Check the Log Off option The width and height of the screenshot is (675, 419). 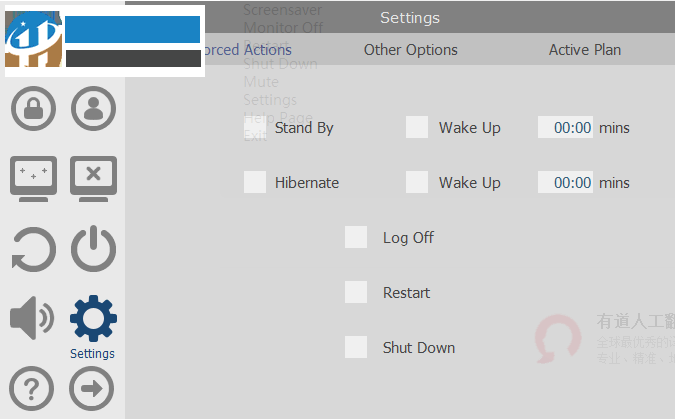point(356,238)
